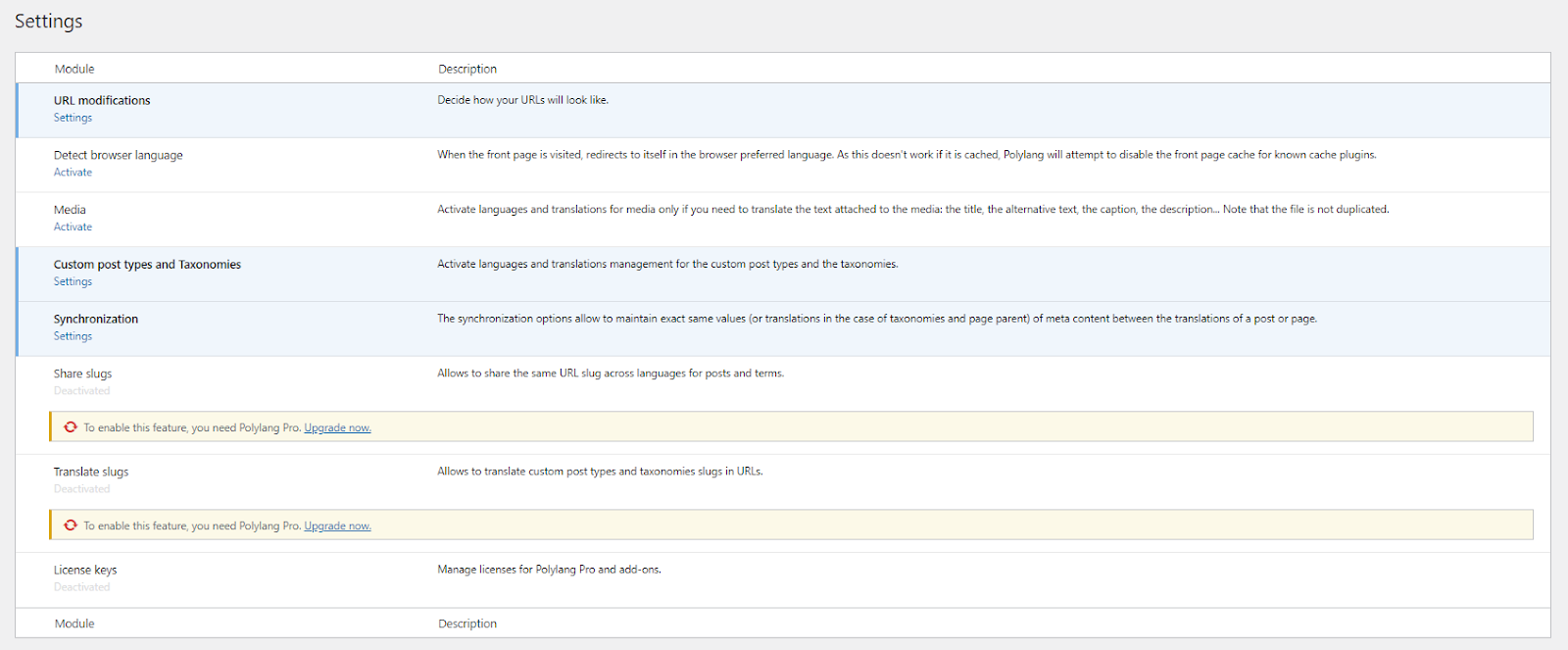The image size is (1568, 650).
Task: Click the top Description column header
Action: click(467, 69)
